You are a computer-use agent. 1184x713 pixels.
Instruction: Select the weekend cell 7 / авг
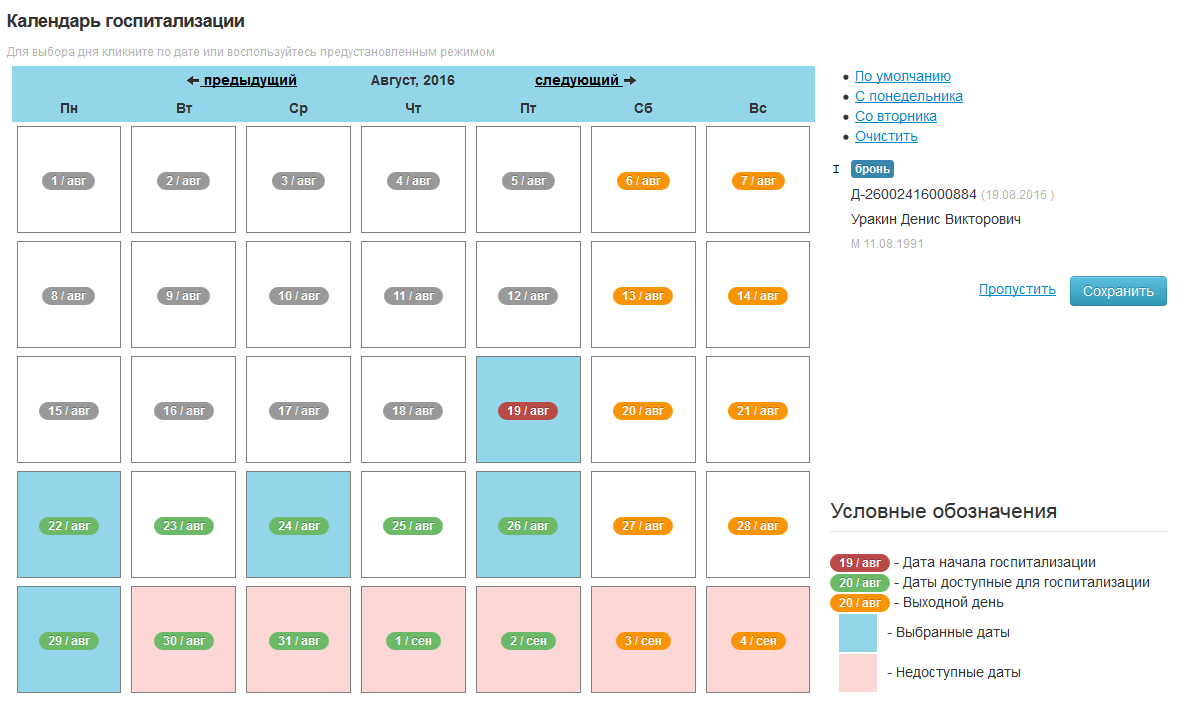tap(758, 180)
